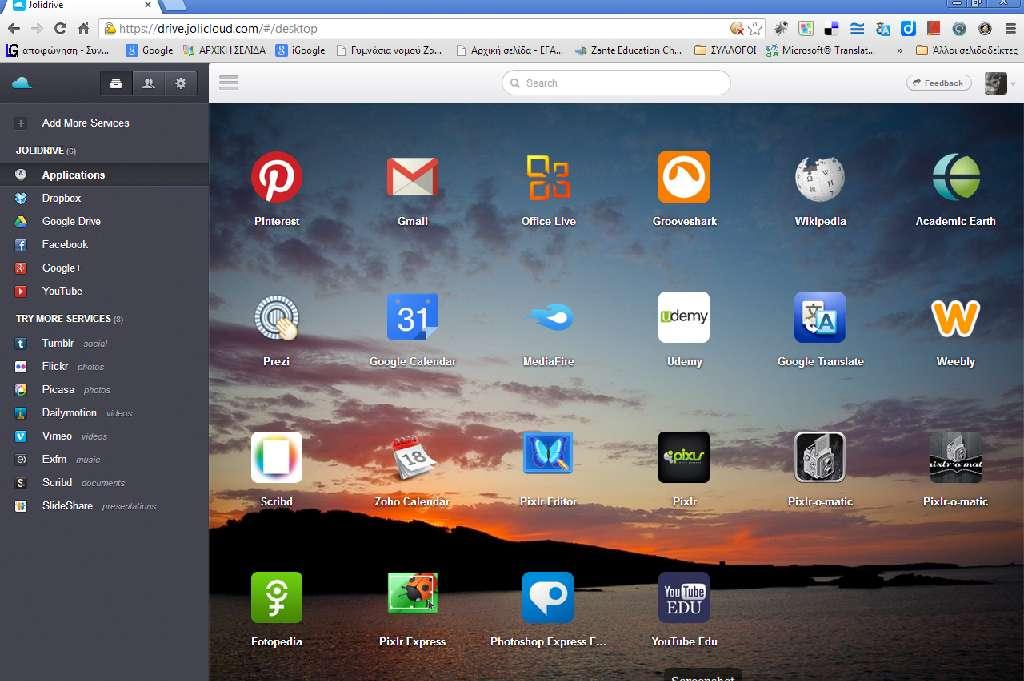Open the Google bookmark

[x=150, y=50]
